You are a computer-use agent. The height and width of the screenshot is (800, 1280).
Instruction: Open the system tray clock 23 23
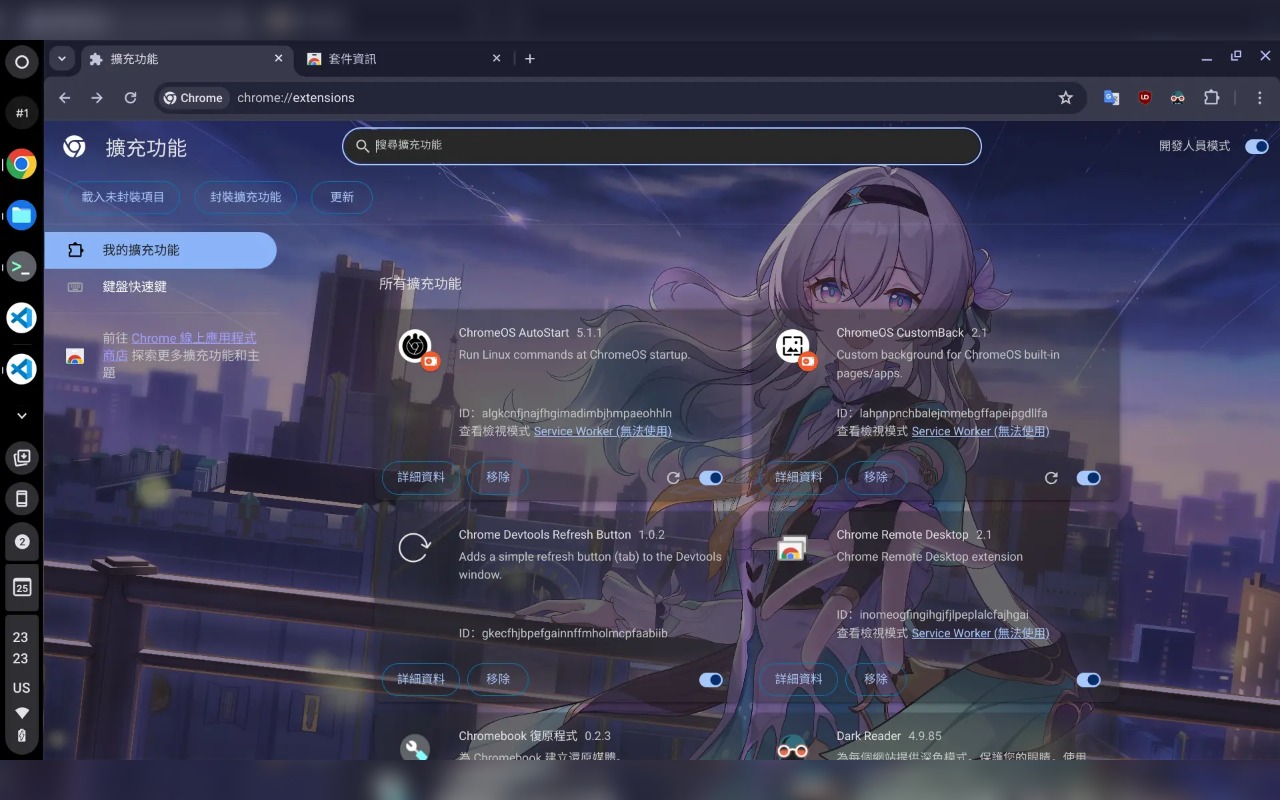[x=21, y=648]
